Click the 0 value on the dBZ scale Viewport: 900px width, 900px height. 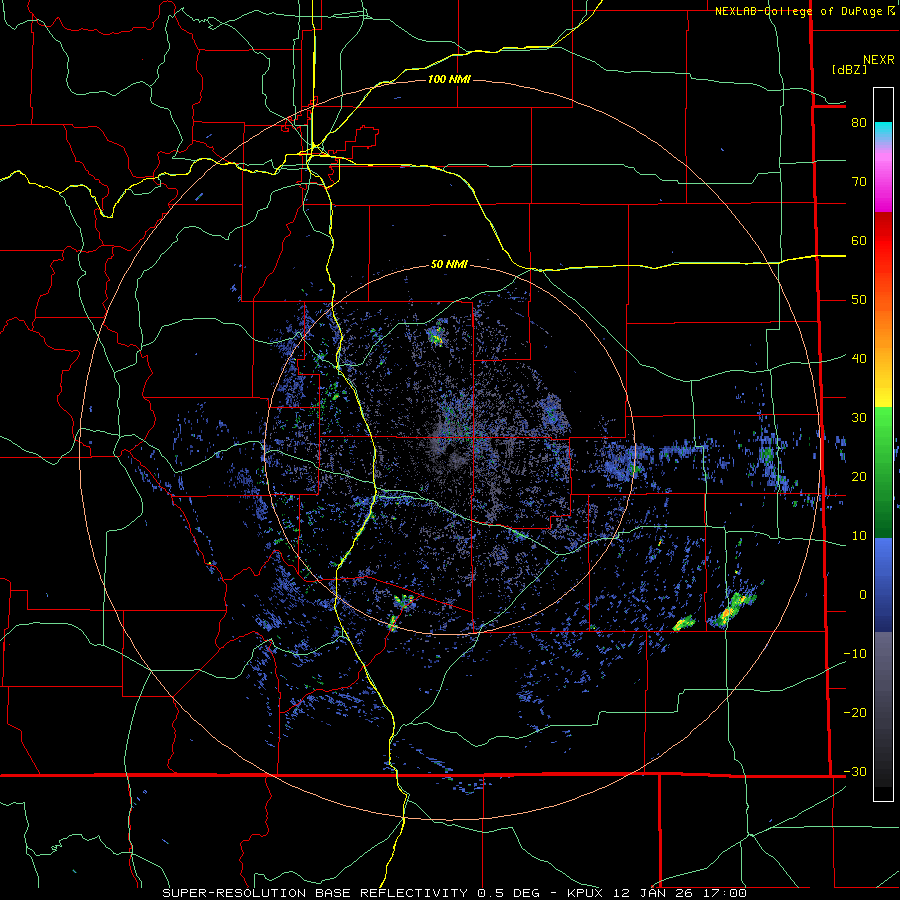[862, 595]
